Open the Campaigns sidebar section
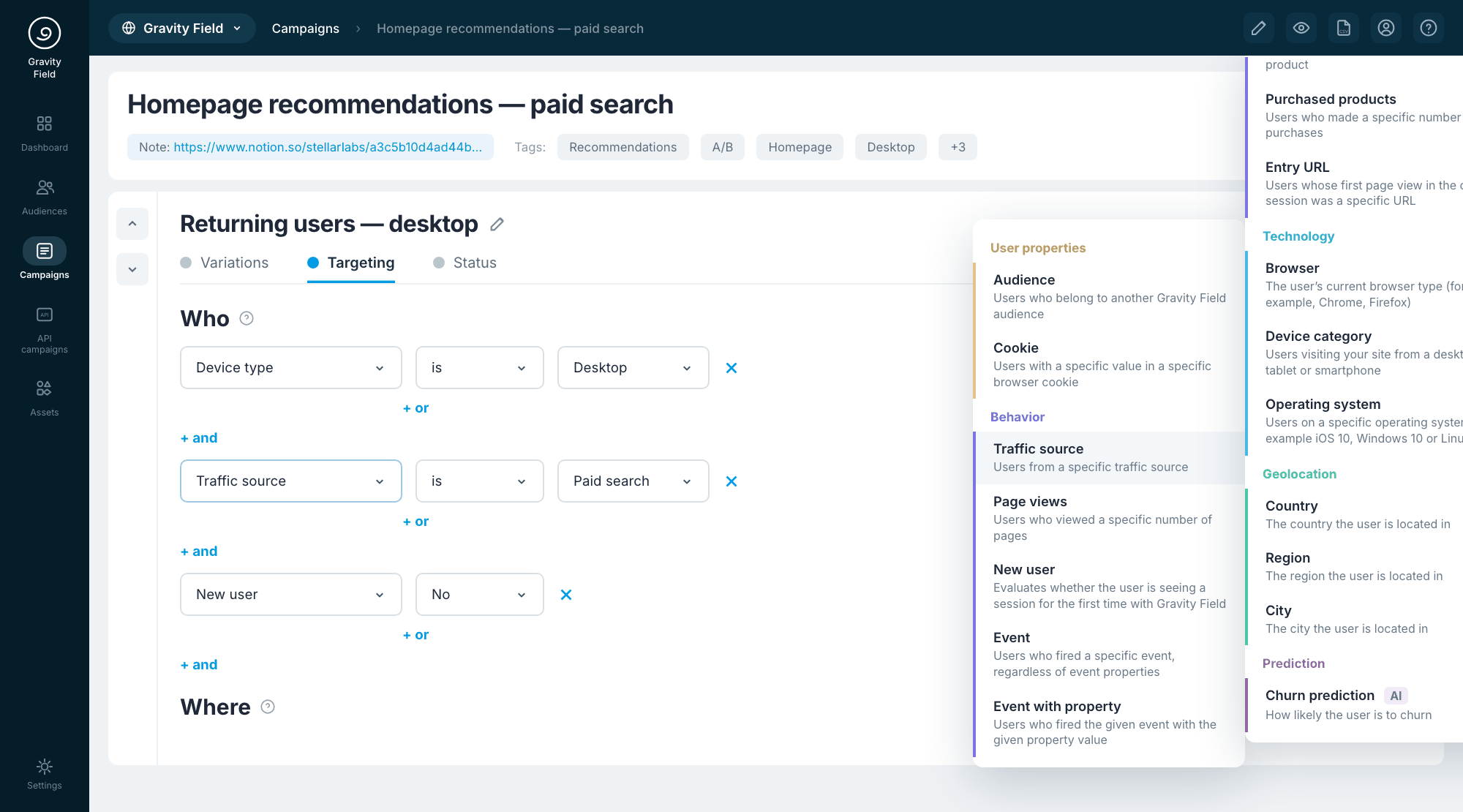The image size is (1463, 812). [45, 259]
